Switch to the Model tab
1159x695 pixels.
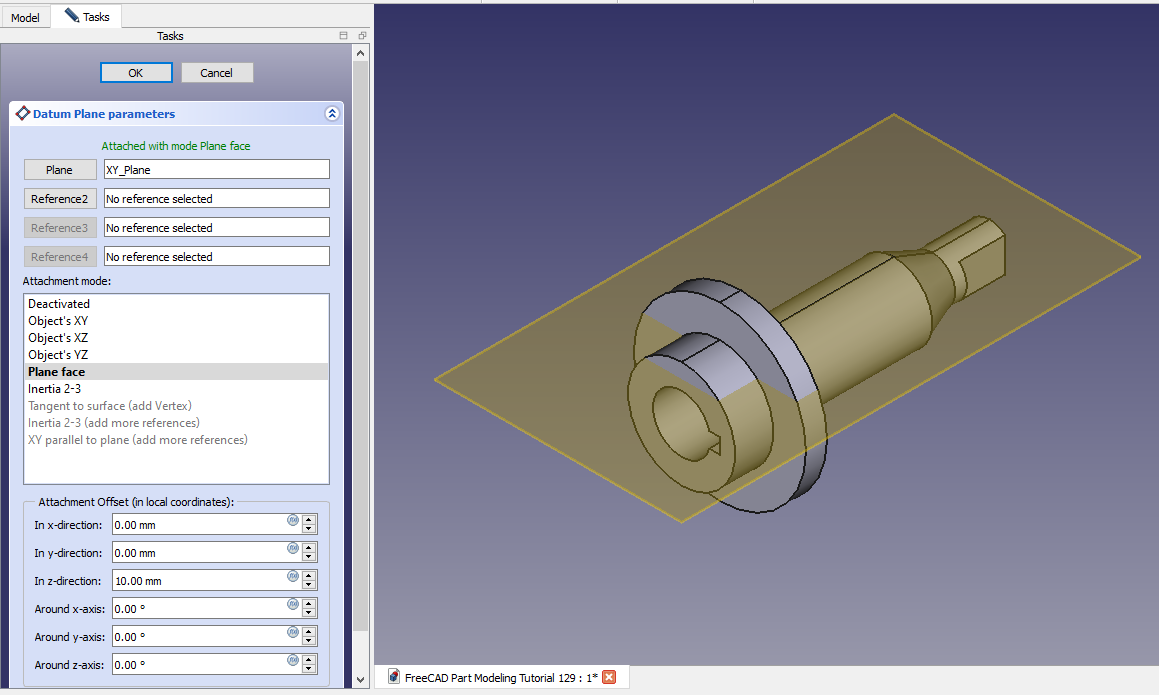click(25, 17)
